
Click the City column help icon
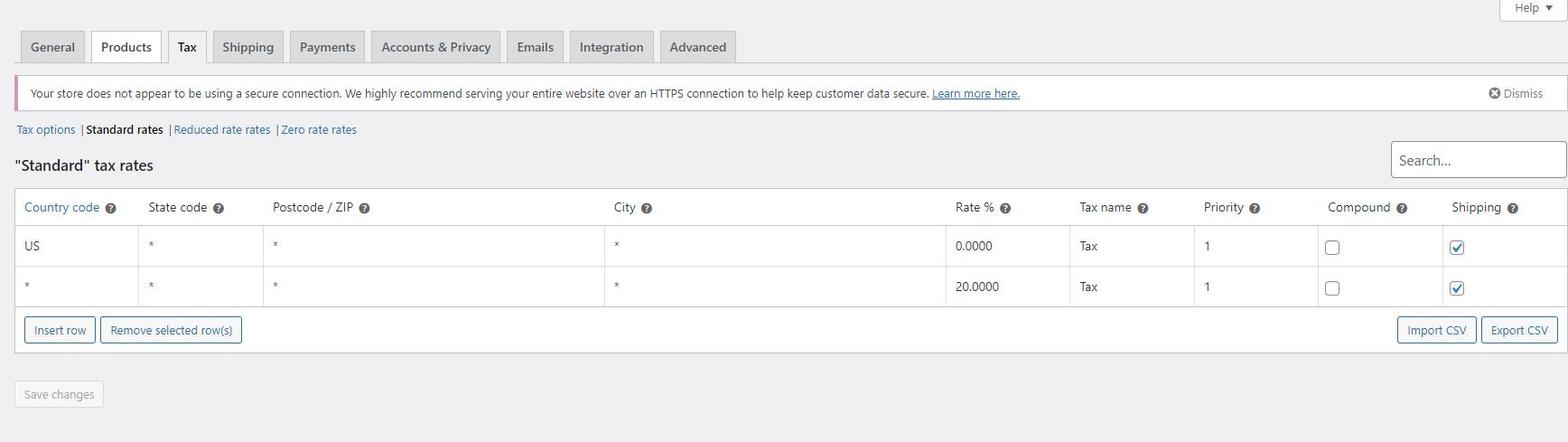(647, 208)
